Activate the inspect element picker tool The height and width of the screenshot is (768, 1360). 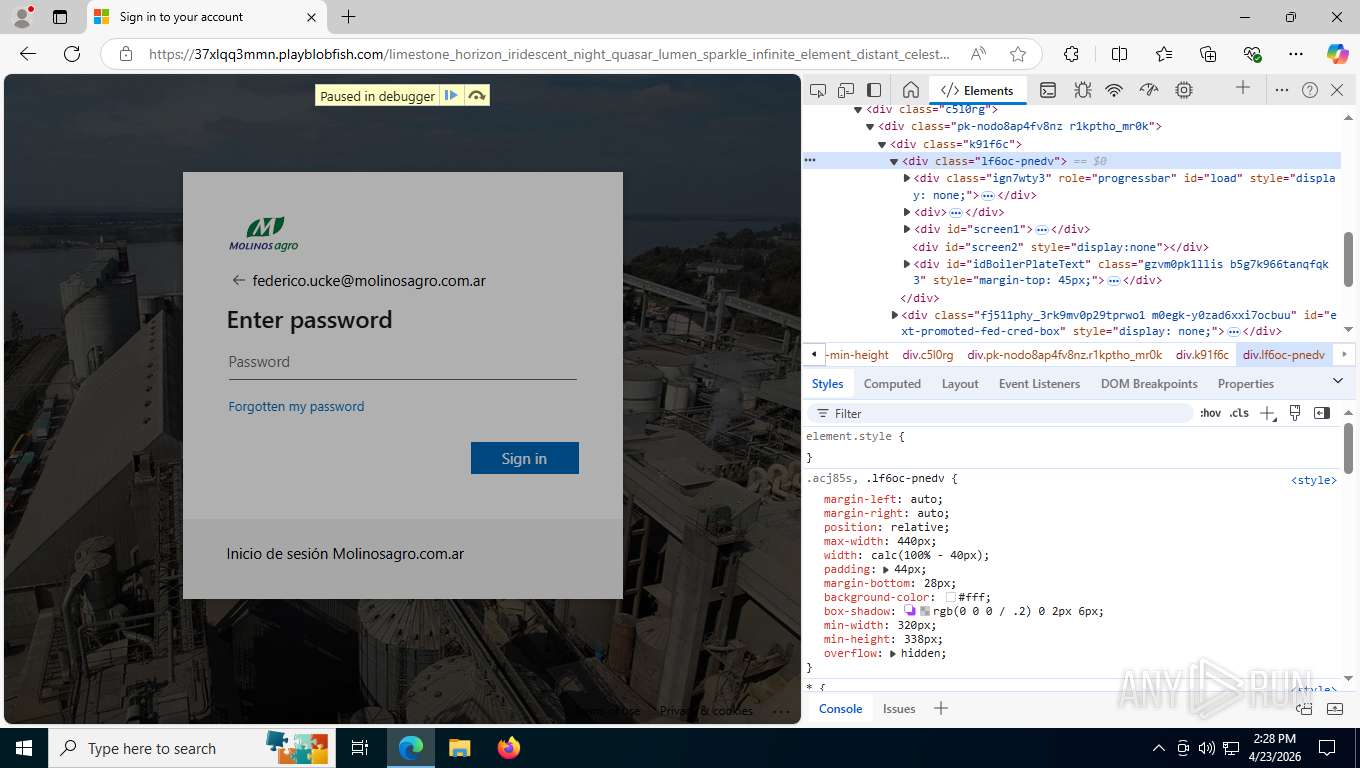click(818, 90)
